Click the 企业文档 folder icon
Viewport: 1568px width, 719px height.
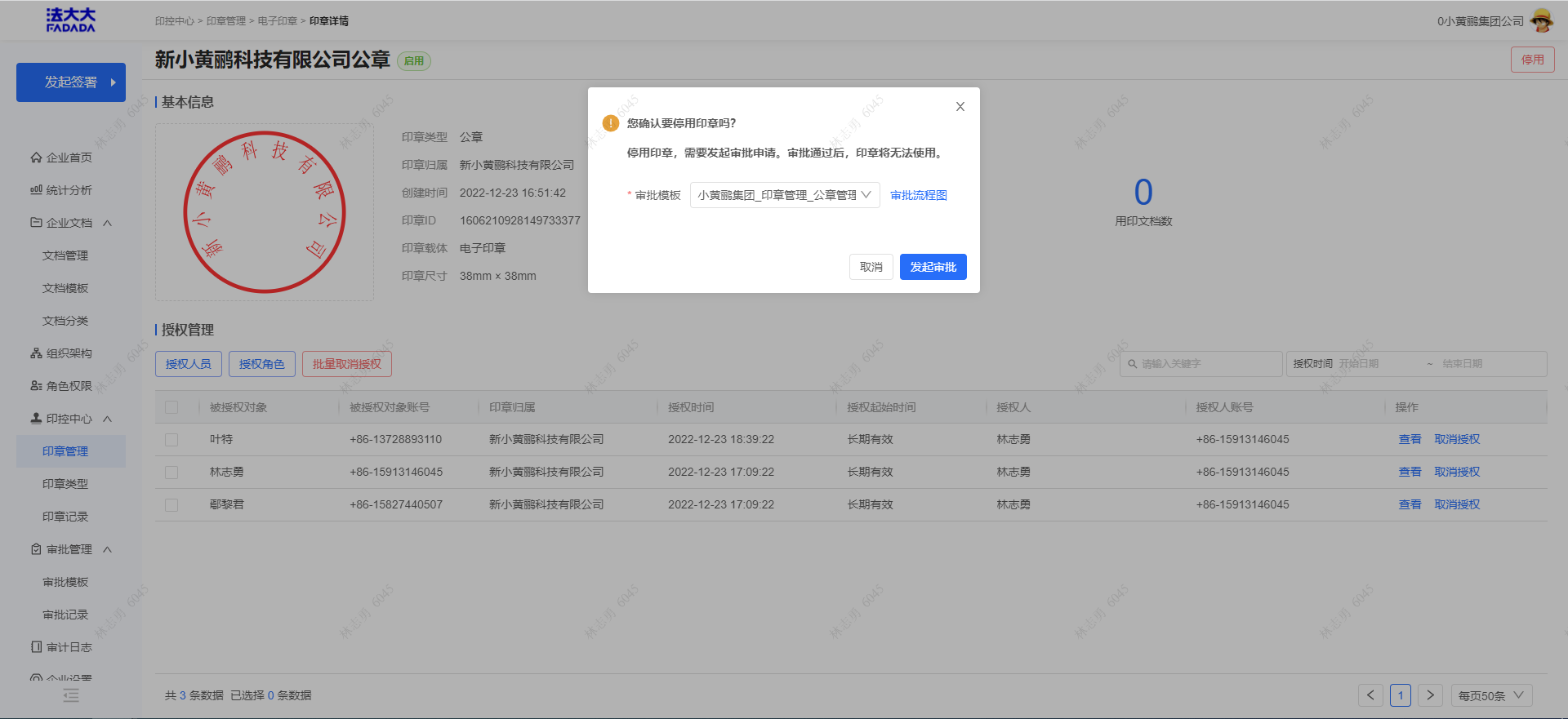click(36, 223)
